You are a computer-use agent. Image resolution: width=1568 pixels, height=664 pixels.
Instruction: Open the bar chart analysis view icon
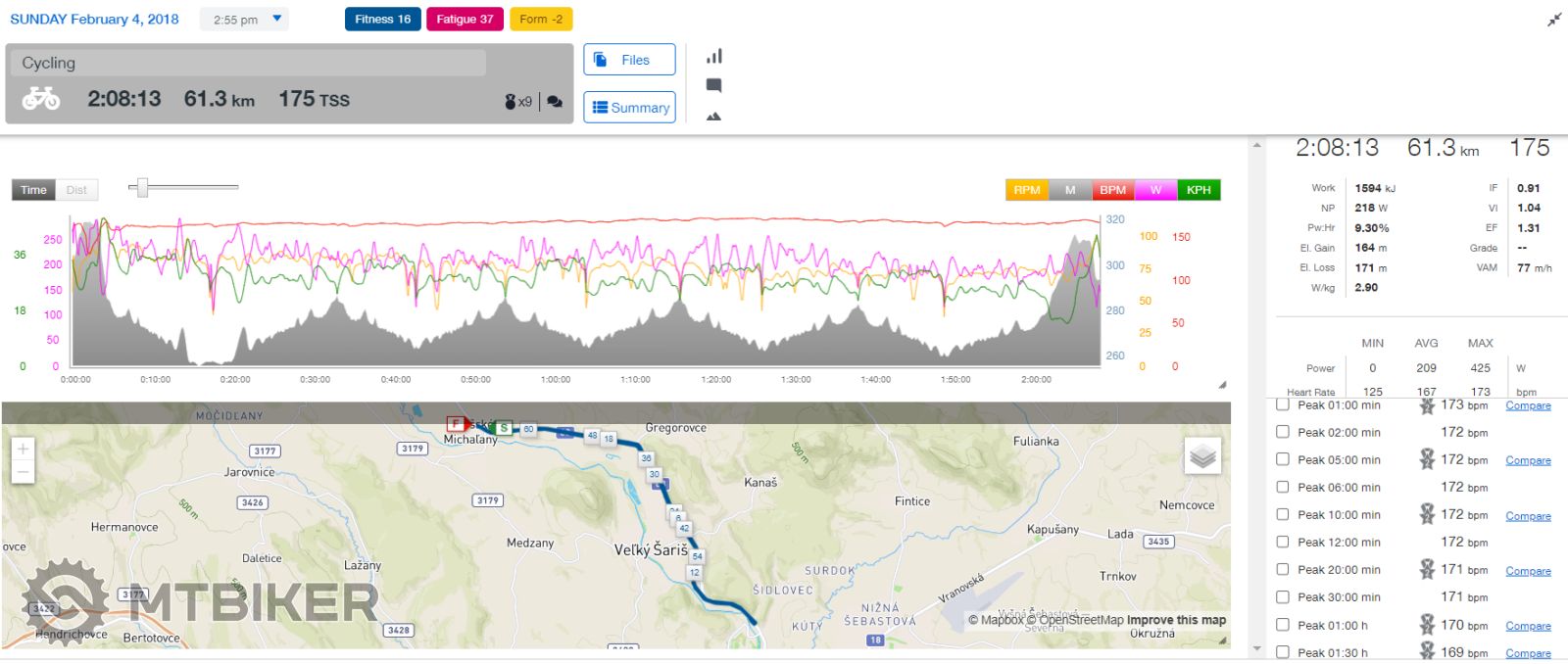(714, 57)
